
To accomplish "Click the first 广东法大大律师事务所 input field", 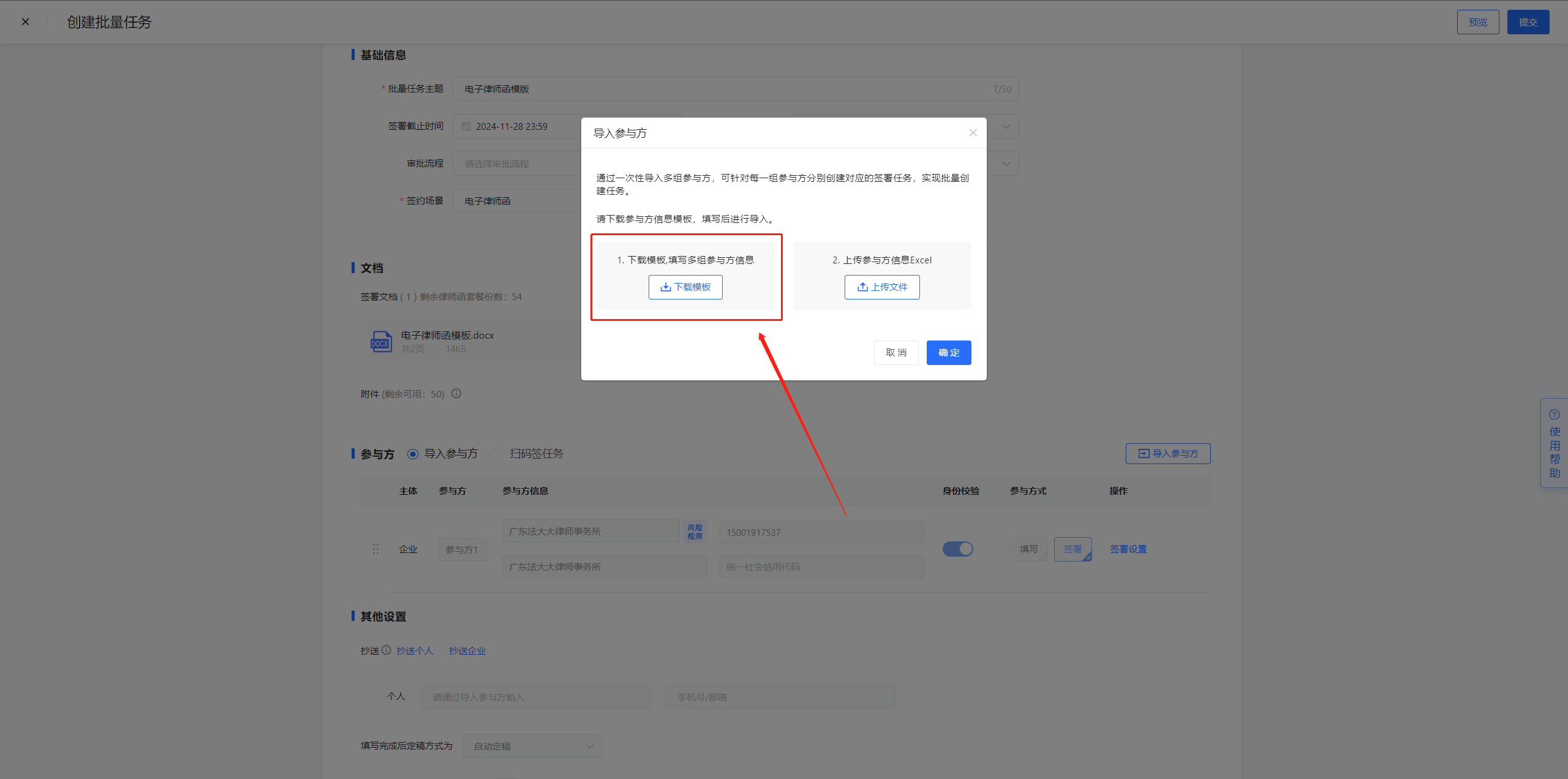I will (590, 531).
